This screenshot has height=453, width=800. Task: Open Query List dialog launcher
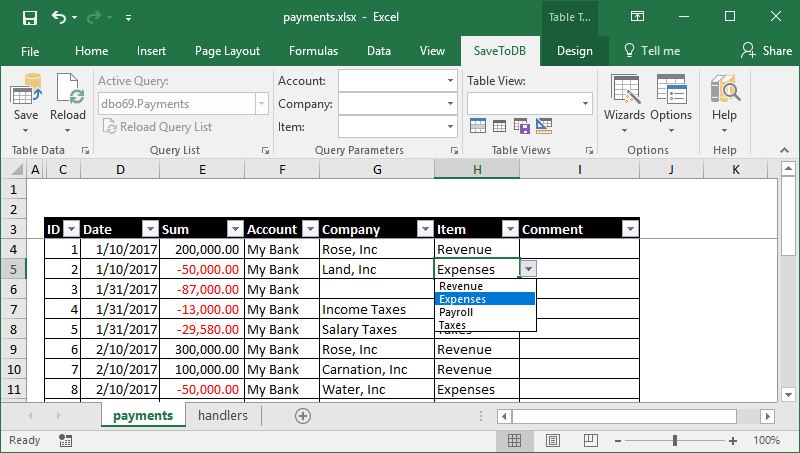[x=265, y=150]
